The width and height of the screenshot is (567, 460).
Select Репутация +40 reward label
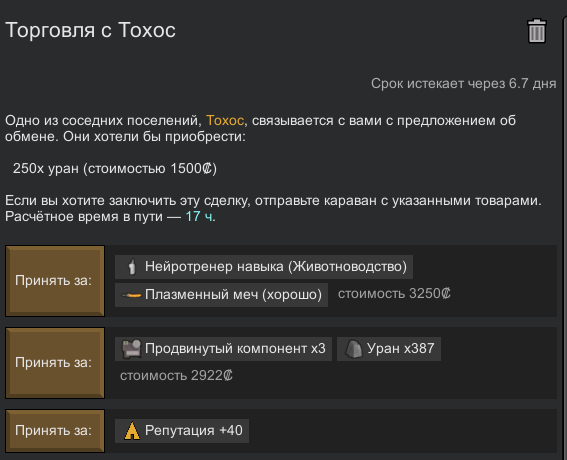193,431
